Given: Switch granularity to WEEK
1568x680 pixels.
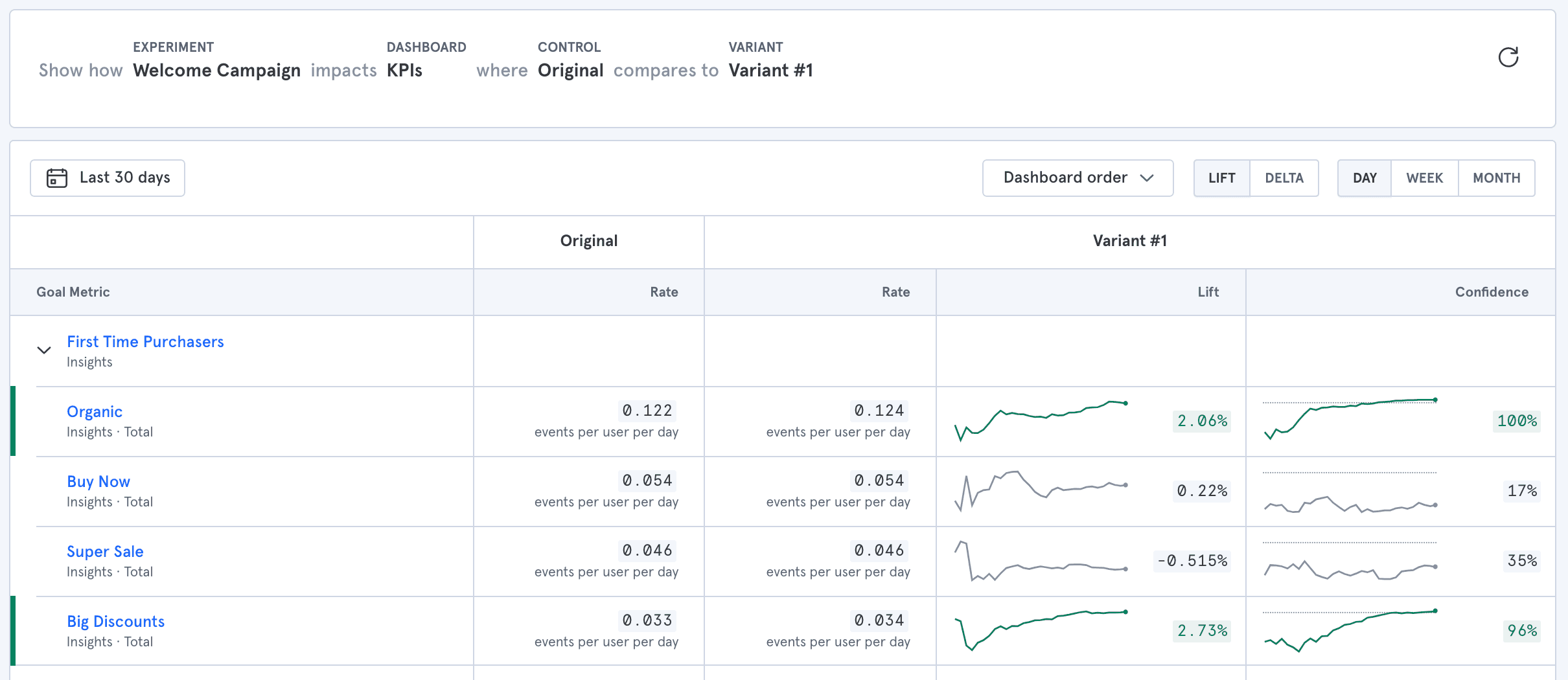Looking at the screenshot, I should (x=1424, y=178).
